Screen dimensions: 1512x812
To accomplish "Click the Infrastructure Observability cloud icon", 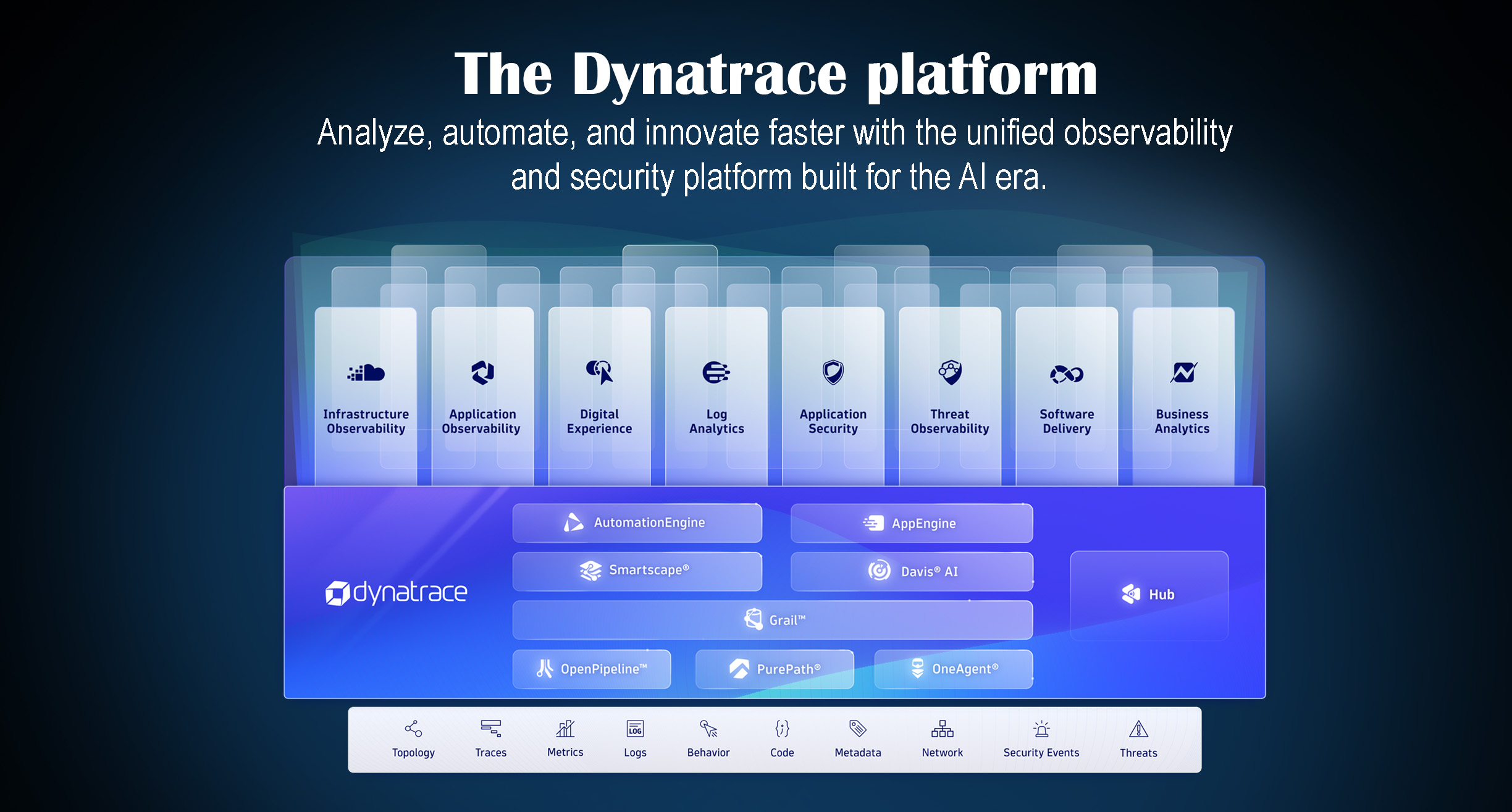I will pyautogui.click(x=366, y=373).
